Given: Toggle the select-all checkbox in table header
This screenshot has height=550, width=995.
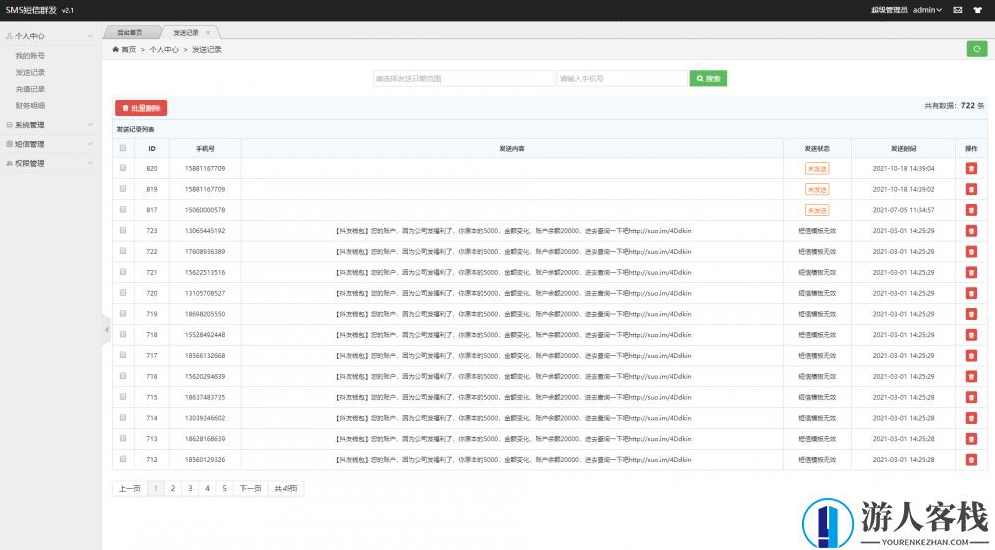Looking at the screenshot, I should pos(123,148).
